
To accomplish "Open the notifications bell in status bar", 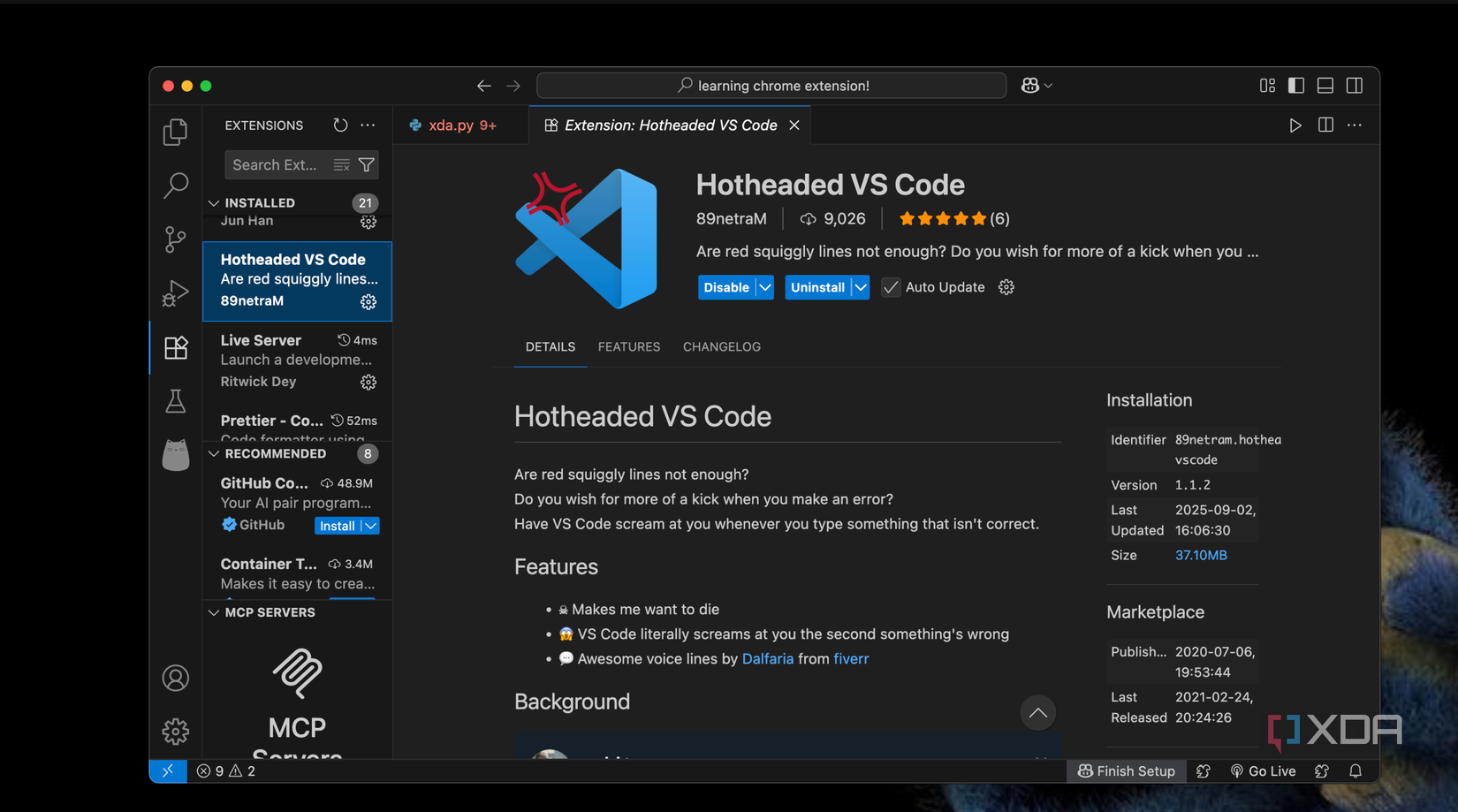I will pyautogui.click(x=1355, y=771).
